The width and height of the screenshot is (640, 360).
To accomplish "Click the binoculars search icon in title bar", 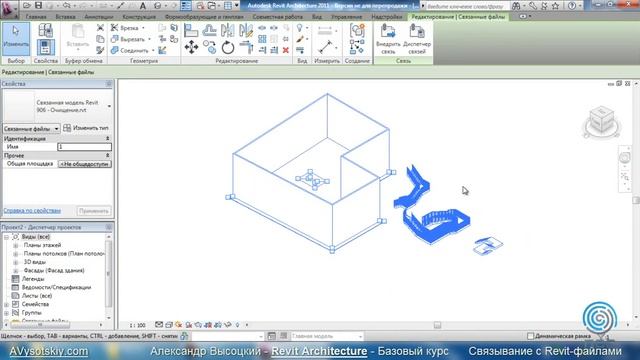I will [516, 6].
